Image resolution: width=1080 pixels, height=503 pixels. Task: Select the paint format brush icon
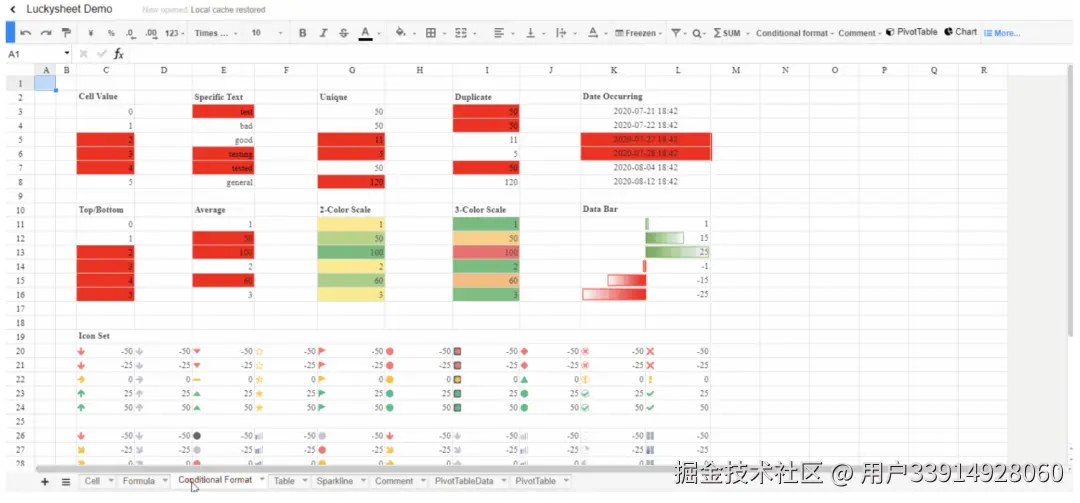pos(66,32)
